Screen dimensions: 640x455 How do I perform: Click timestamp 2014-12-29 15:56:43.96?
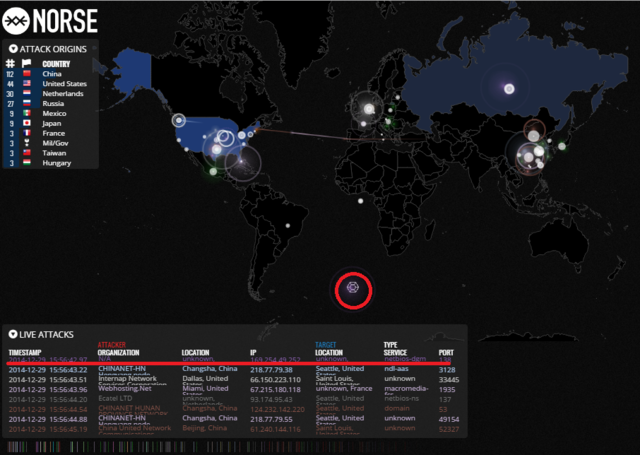[48, 390]
